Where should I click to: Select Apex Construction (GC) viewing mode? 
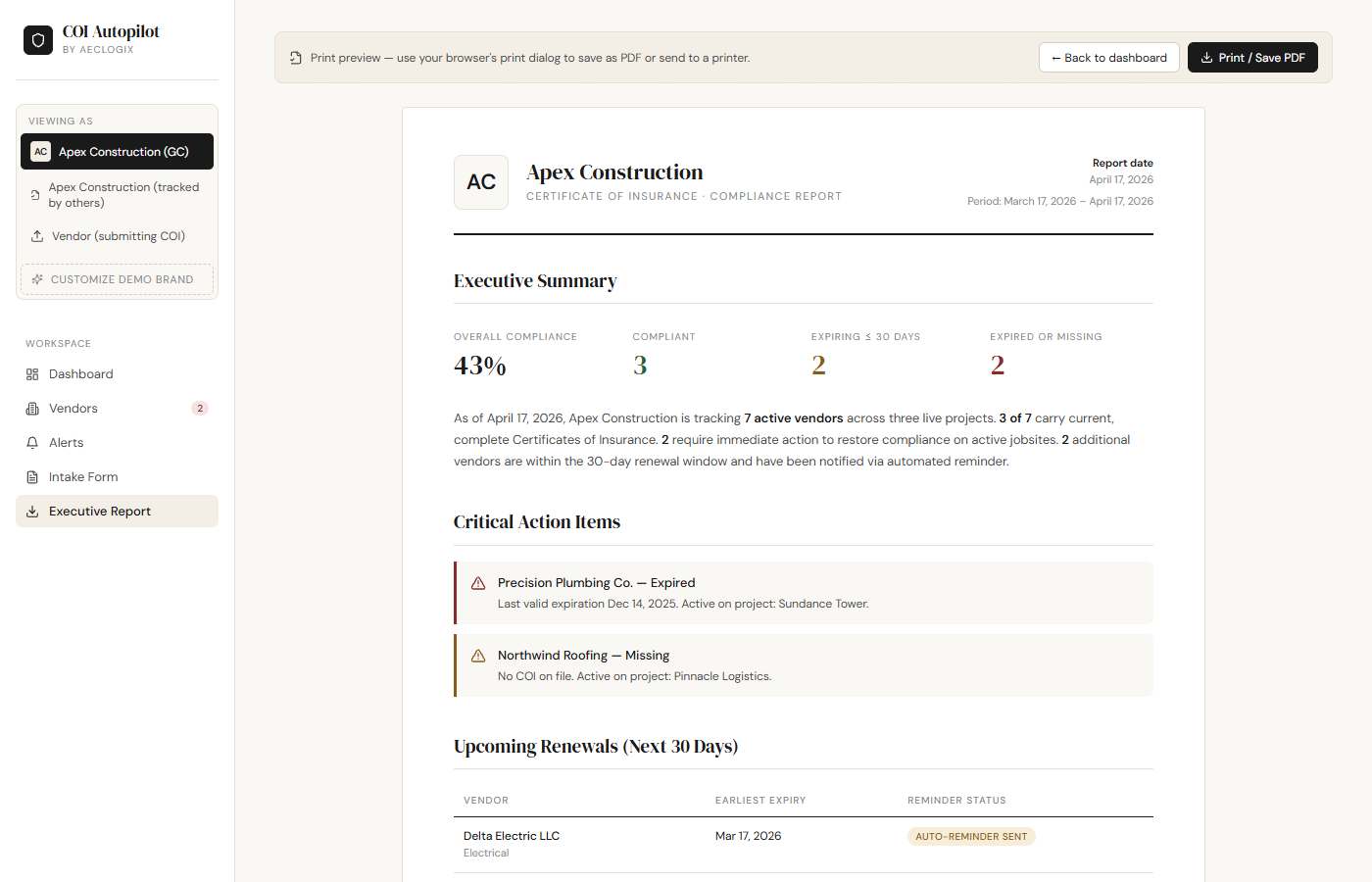(x=117, y=151)
